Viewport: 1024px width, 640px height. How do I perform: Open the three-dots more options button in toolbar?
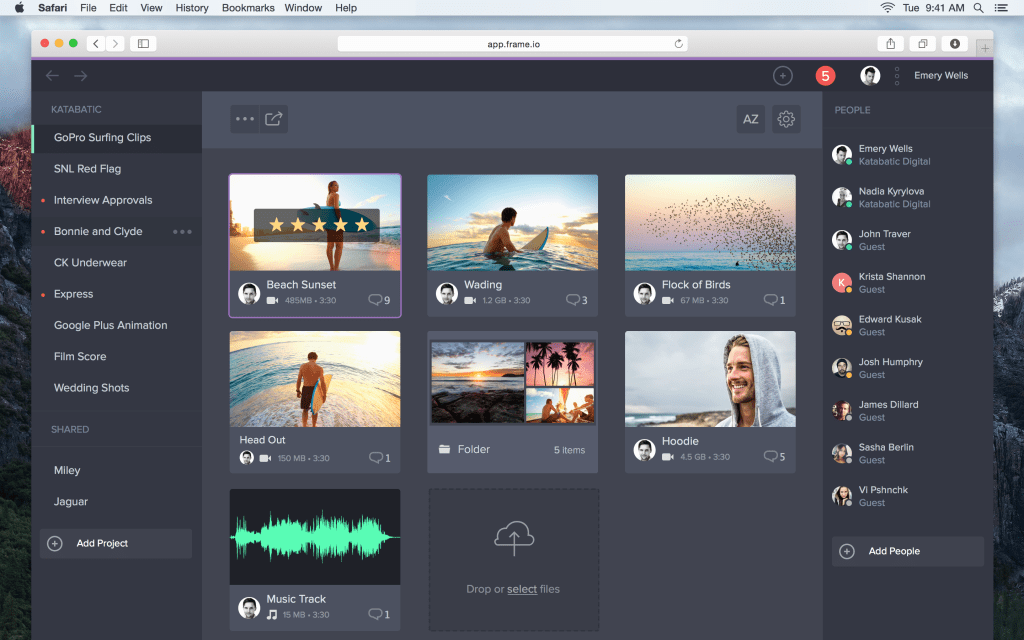(245, 119)
